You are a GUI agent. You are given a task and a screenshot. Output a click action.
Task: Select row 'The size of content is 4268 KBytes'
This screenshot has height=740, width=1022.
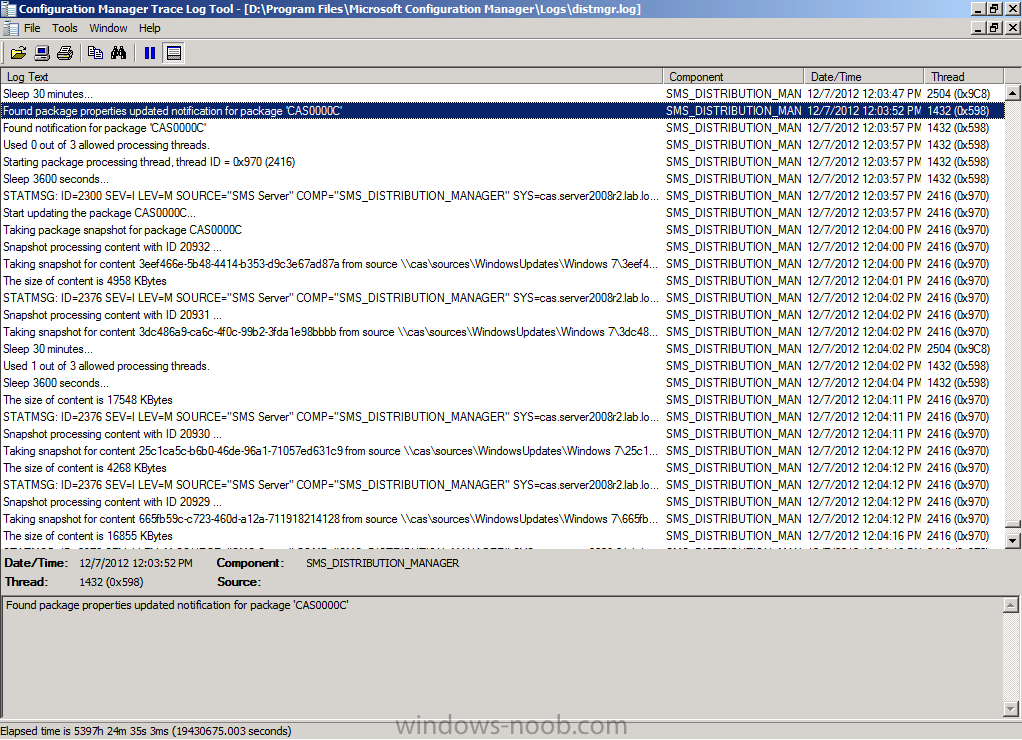tap(503, 467)
